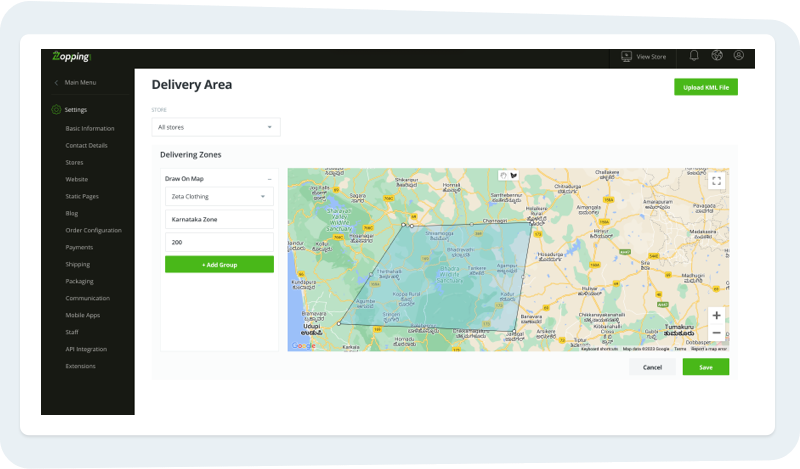Open the user account profile icon

point(738,55)
